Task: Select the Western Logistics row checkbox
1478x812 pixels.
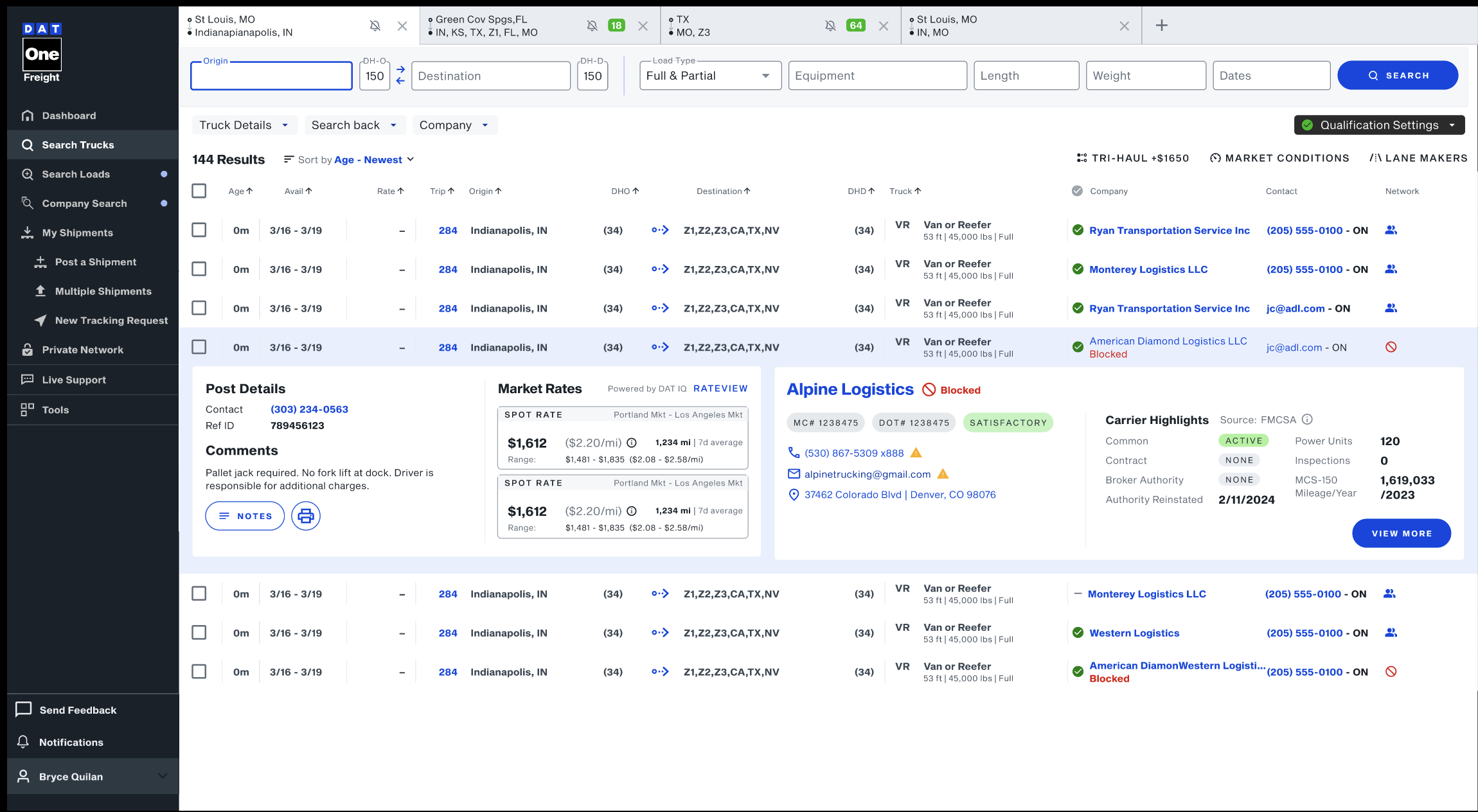Action: (199, 633)
